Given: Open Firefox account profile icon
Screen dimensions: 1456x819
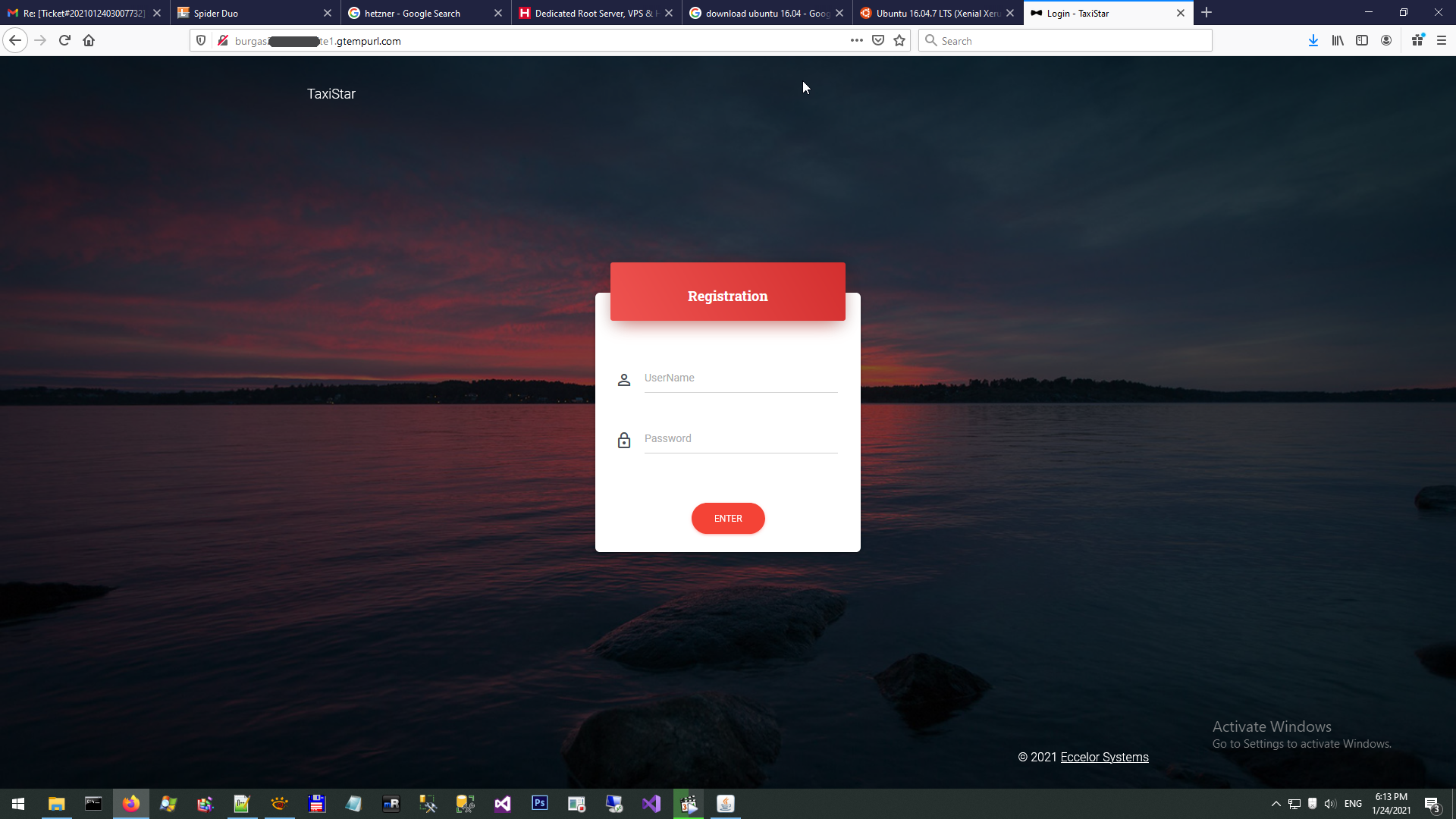Looking at the screenshot, I should coord(1386,41).
